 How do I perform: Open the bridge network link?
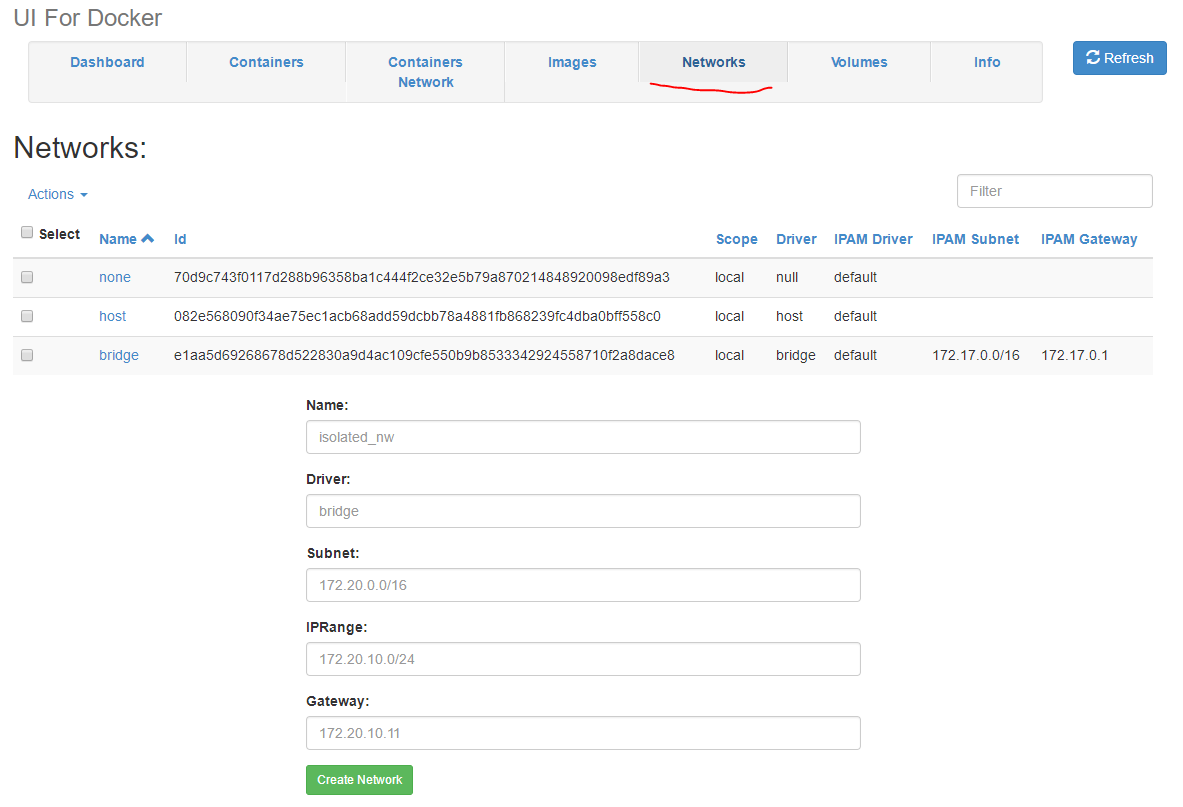point(118,355)
